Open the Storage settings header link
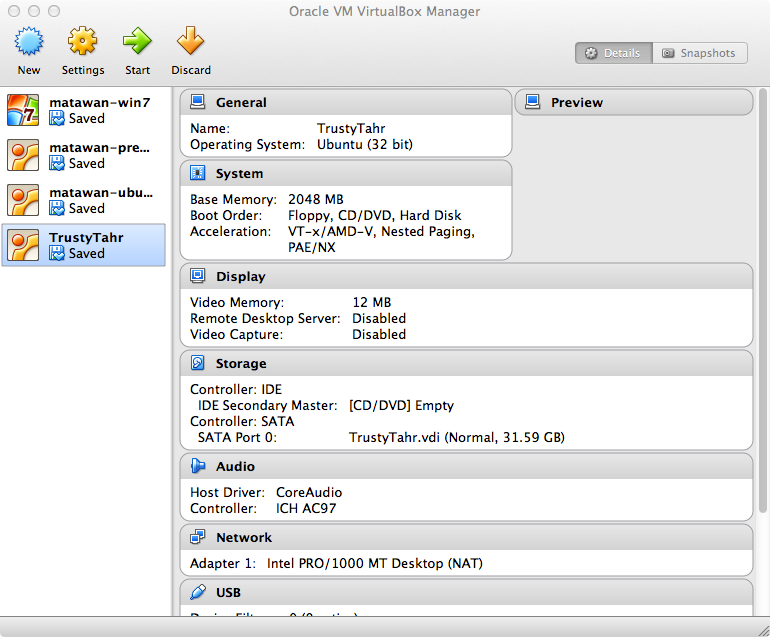The image size is (770, 637). click(241, 363)
